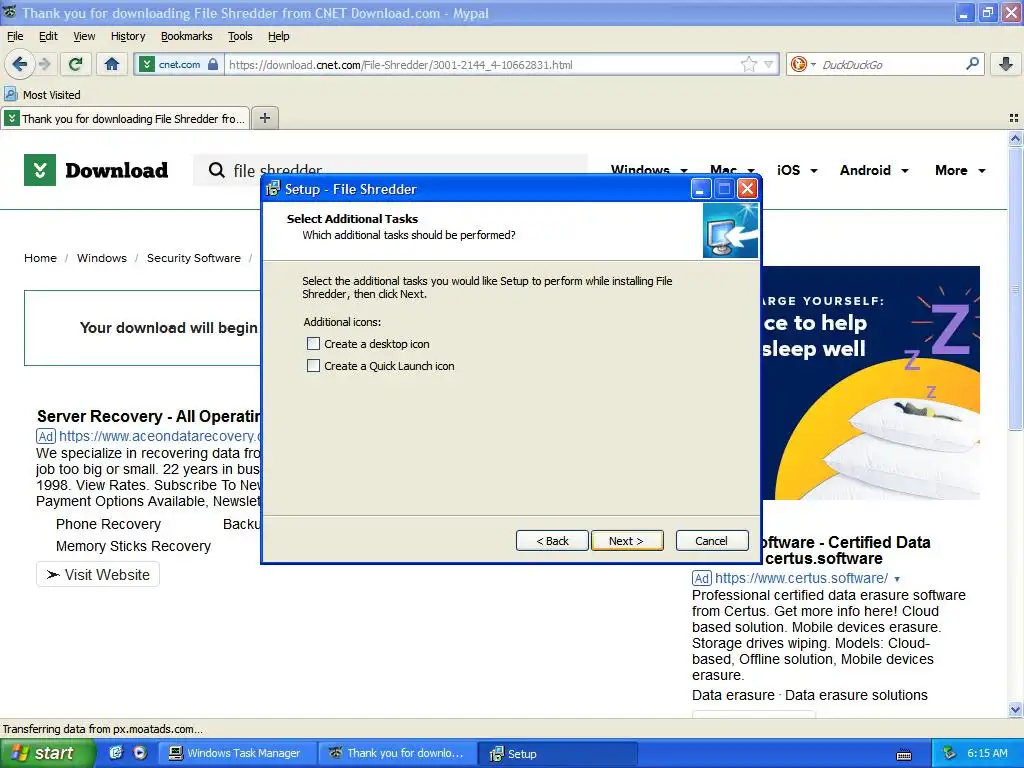The height and width of the screenshot is (768, 1024).
Task: Expand the Mac dropdown in site nav
Action: 751,170
